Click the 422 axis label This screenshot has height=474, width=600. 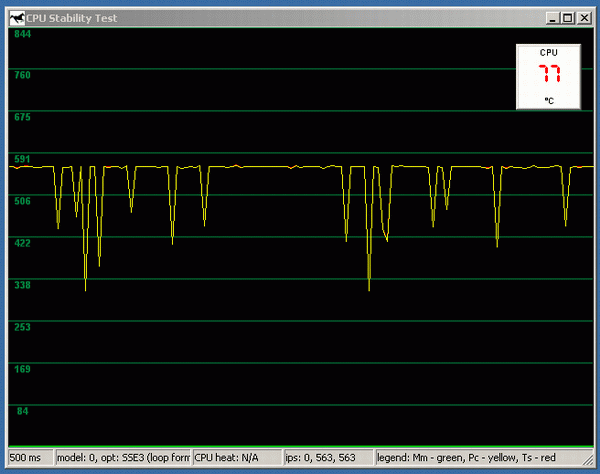tap(22, 243)
